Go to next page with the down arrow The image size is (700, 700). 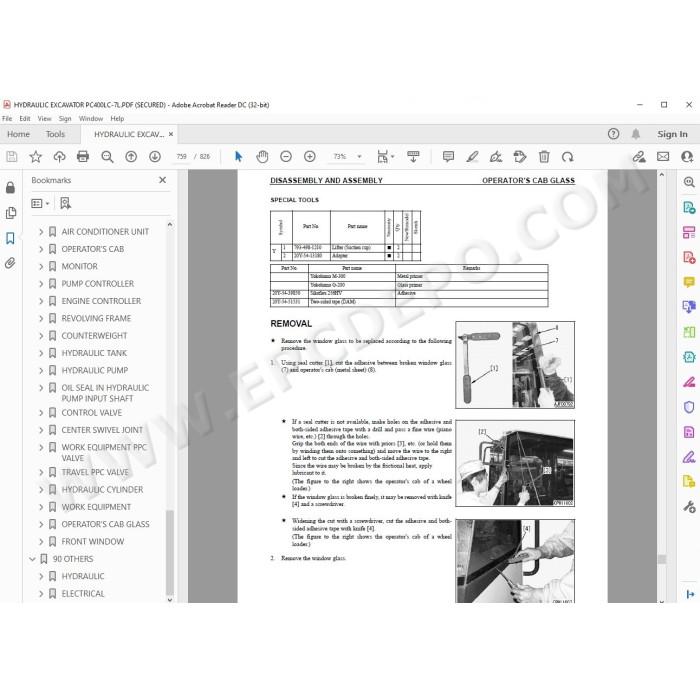click(x=155, y=157)
